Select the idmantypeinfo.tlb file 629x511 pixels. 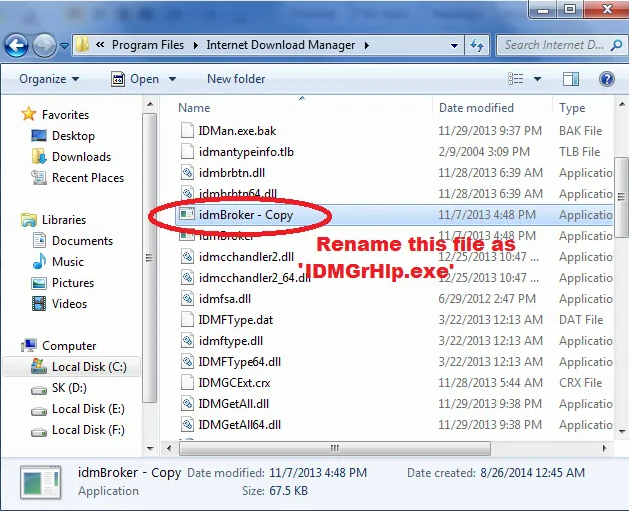coord(246,152)
